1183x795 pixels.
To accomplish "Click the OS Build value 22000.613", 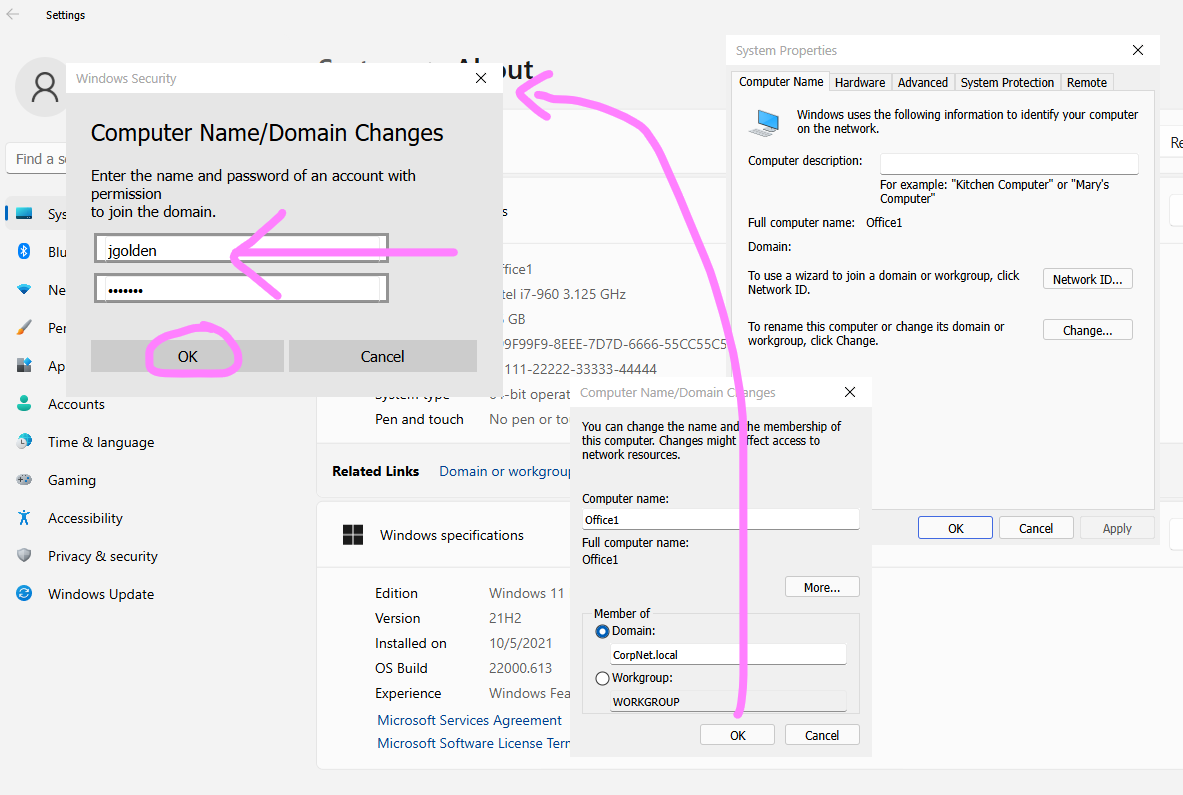I will point(520,668).
